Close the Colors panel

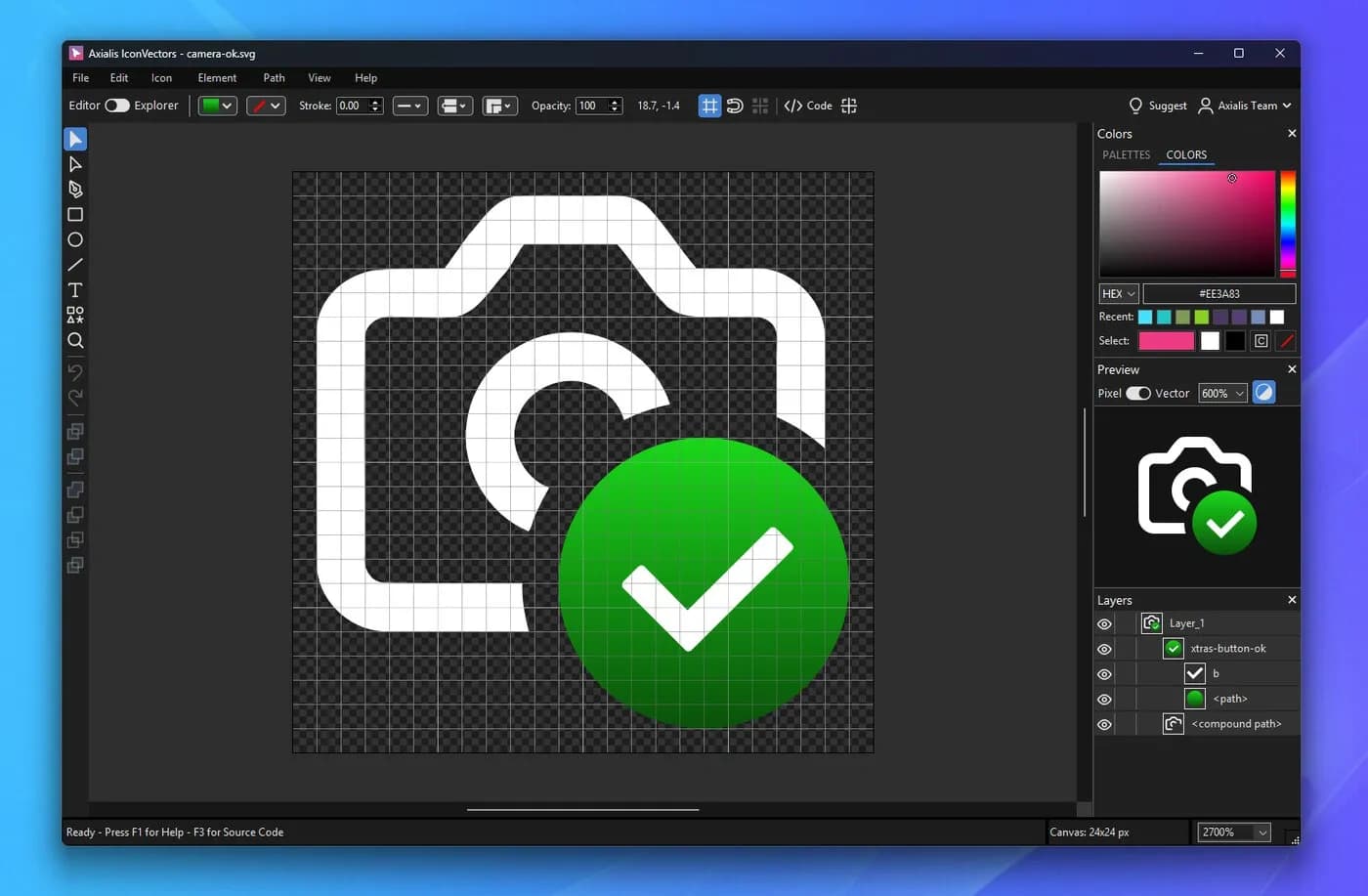click(x=1292, y=134)
